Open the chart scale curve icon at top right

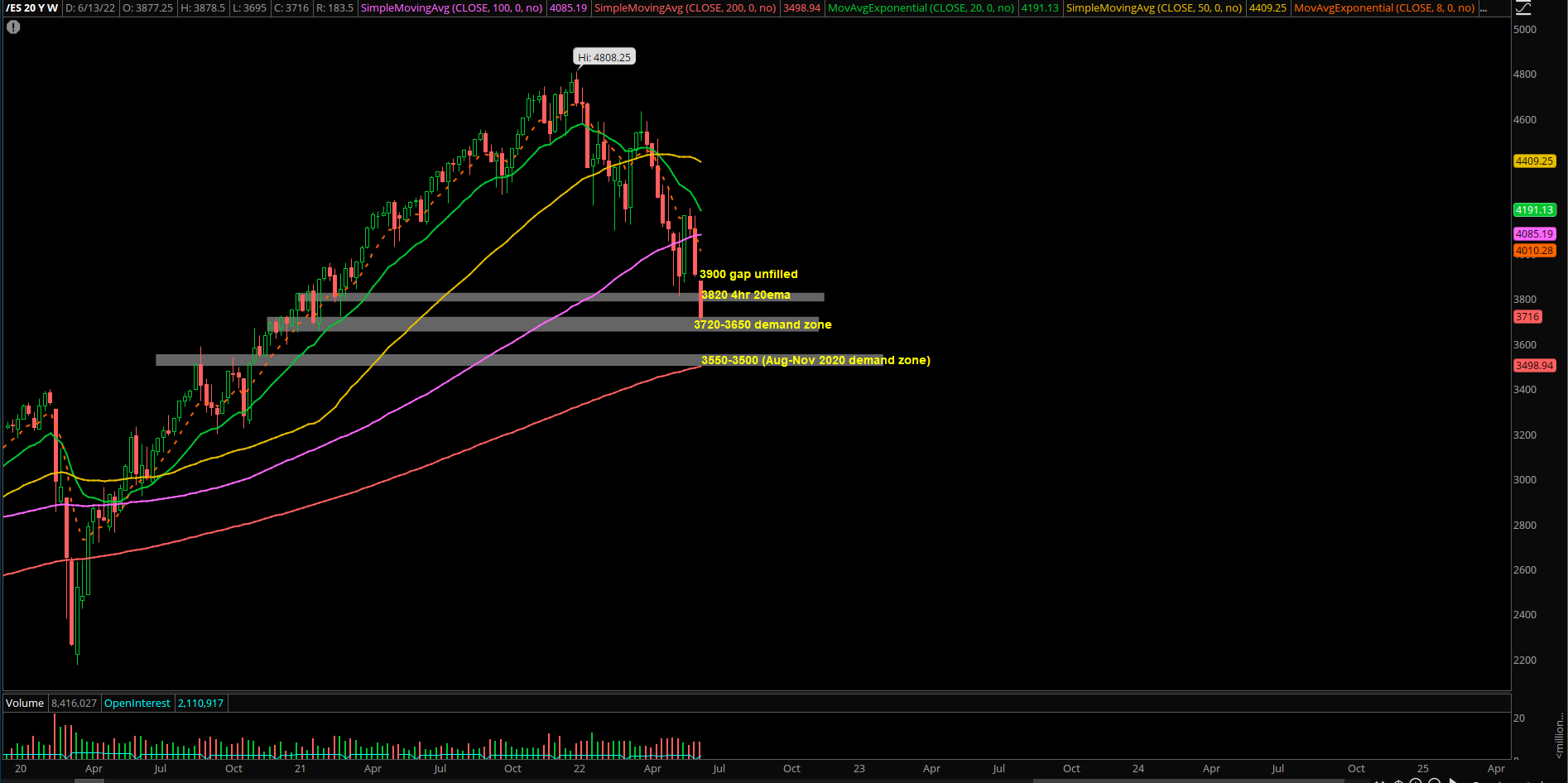coord(1523,8)
